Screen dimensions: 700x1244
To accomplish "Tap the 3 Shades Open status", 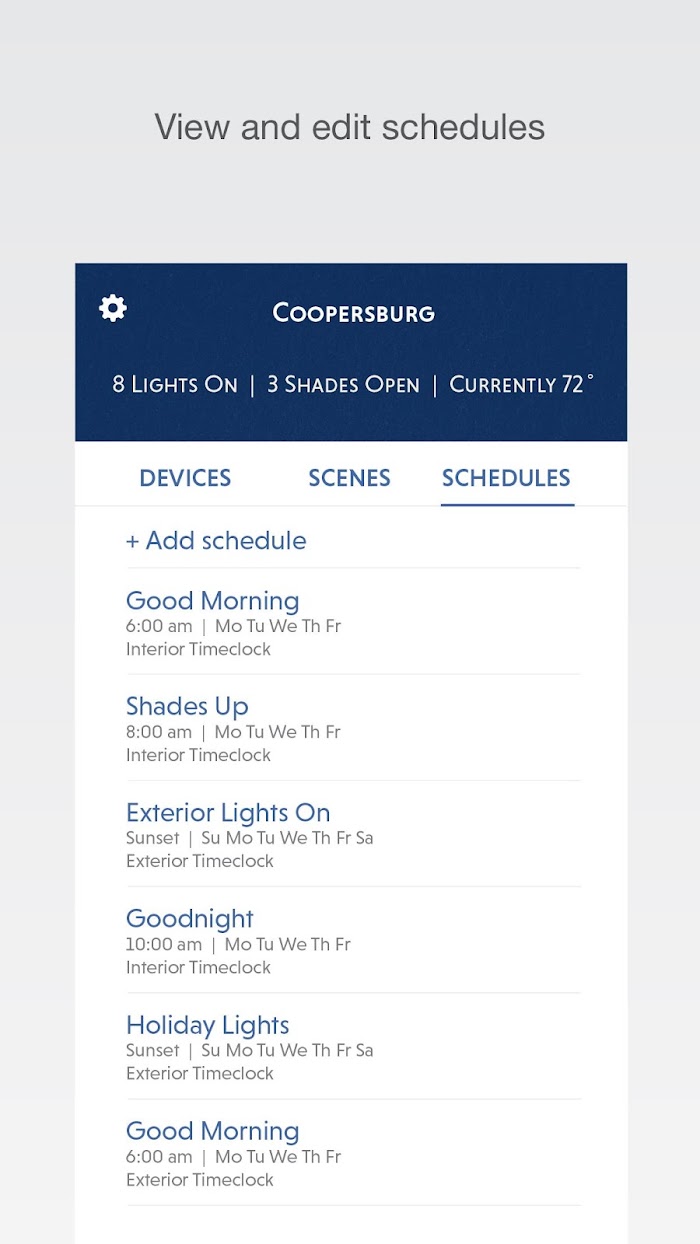I will [x=343, y=384].
